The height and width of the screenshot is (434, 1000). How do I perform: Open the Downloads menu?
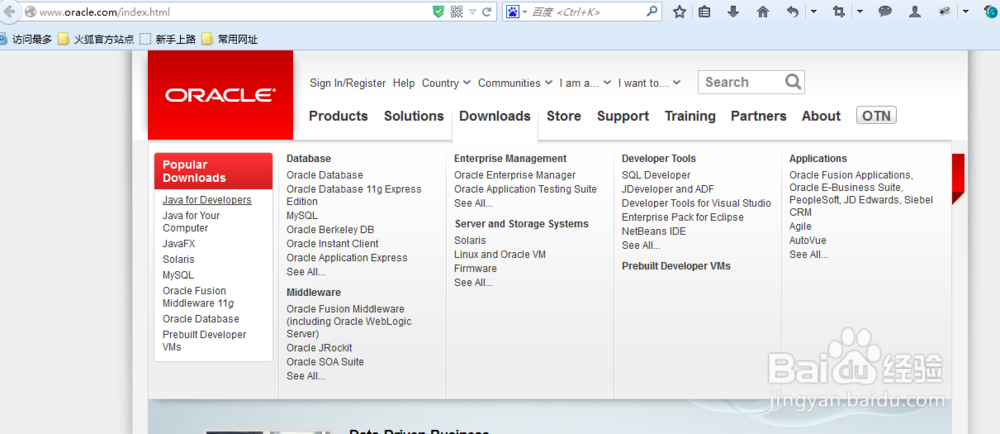click(495, 116)
